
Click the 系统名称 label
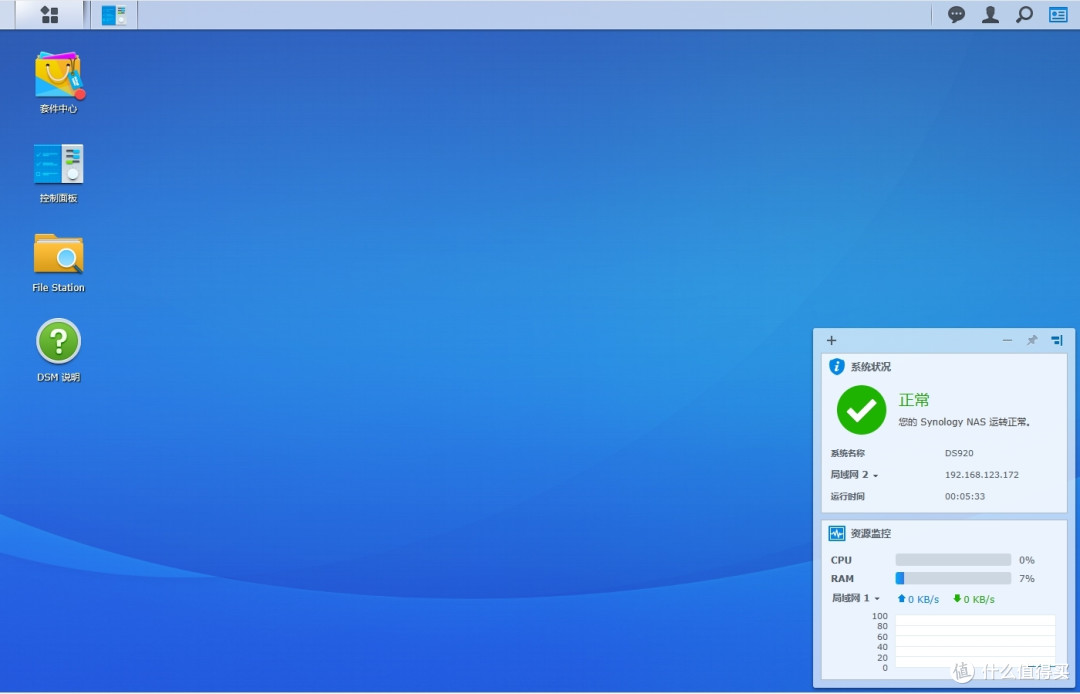848,453
